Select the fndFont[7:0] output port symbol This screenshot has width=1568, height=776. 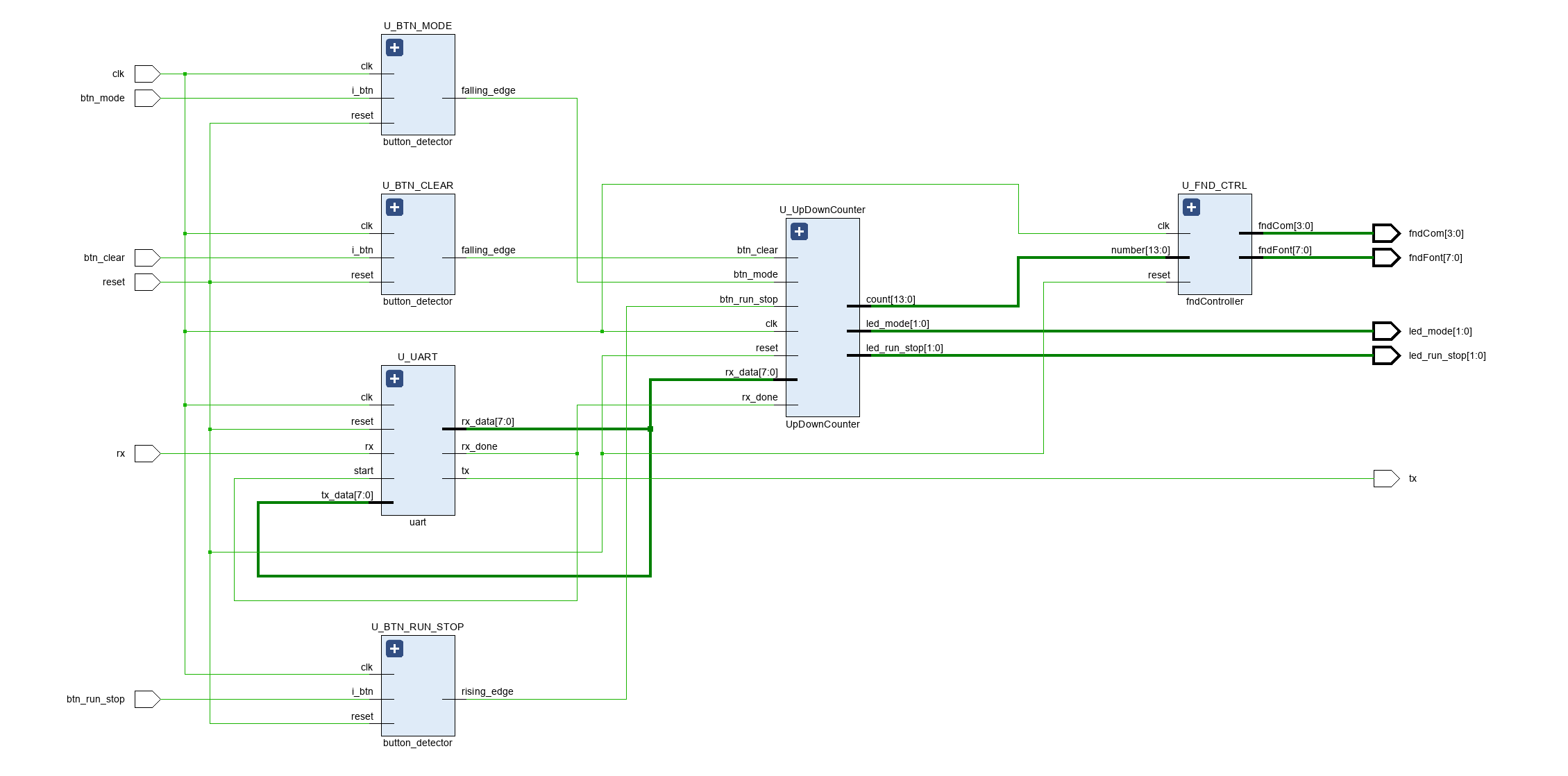click(1386, 258)
